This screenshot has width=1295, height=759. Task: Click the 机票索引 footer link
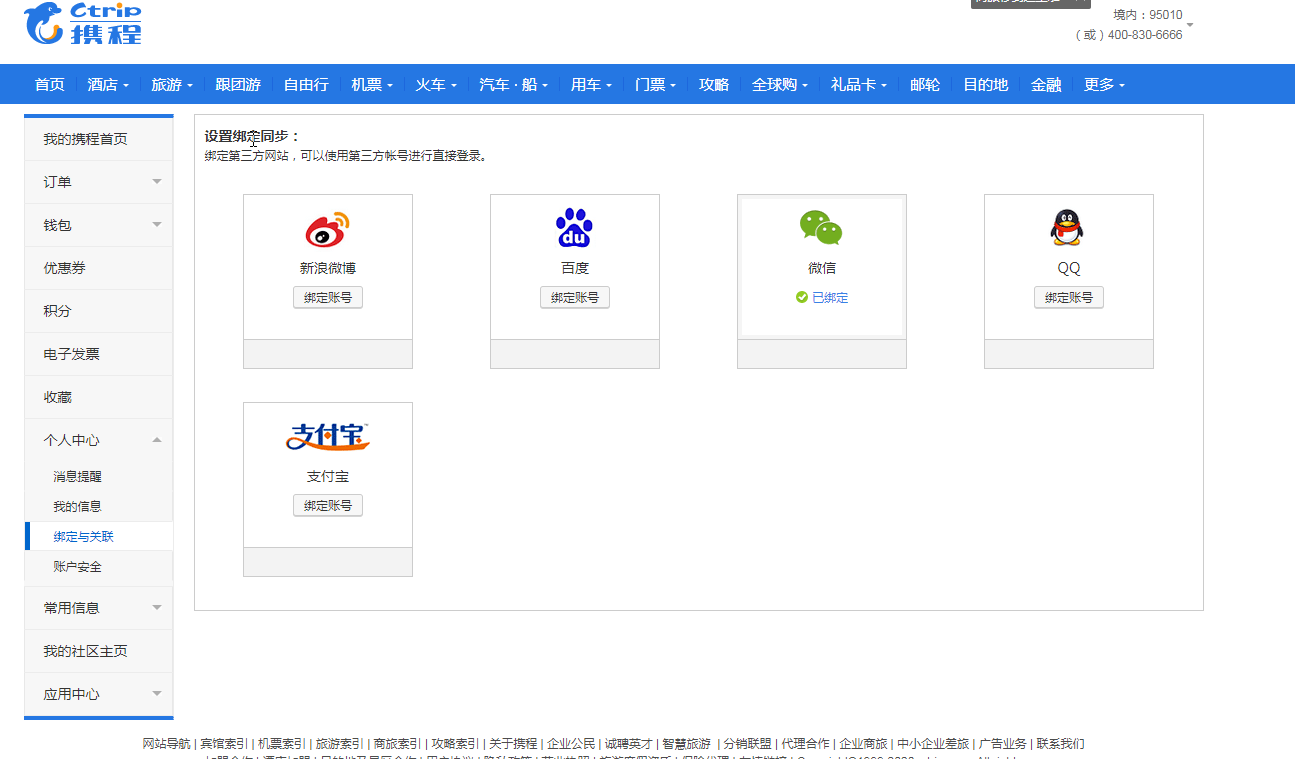coord(282,744)
